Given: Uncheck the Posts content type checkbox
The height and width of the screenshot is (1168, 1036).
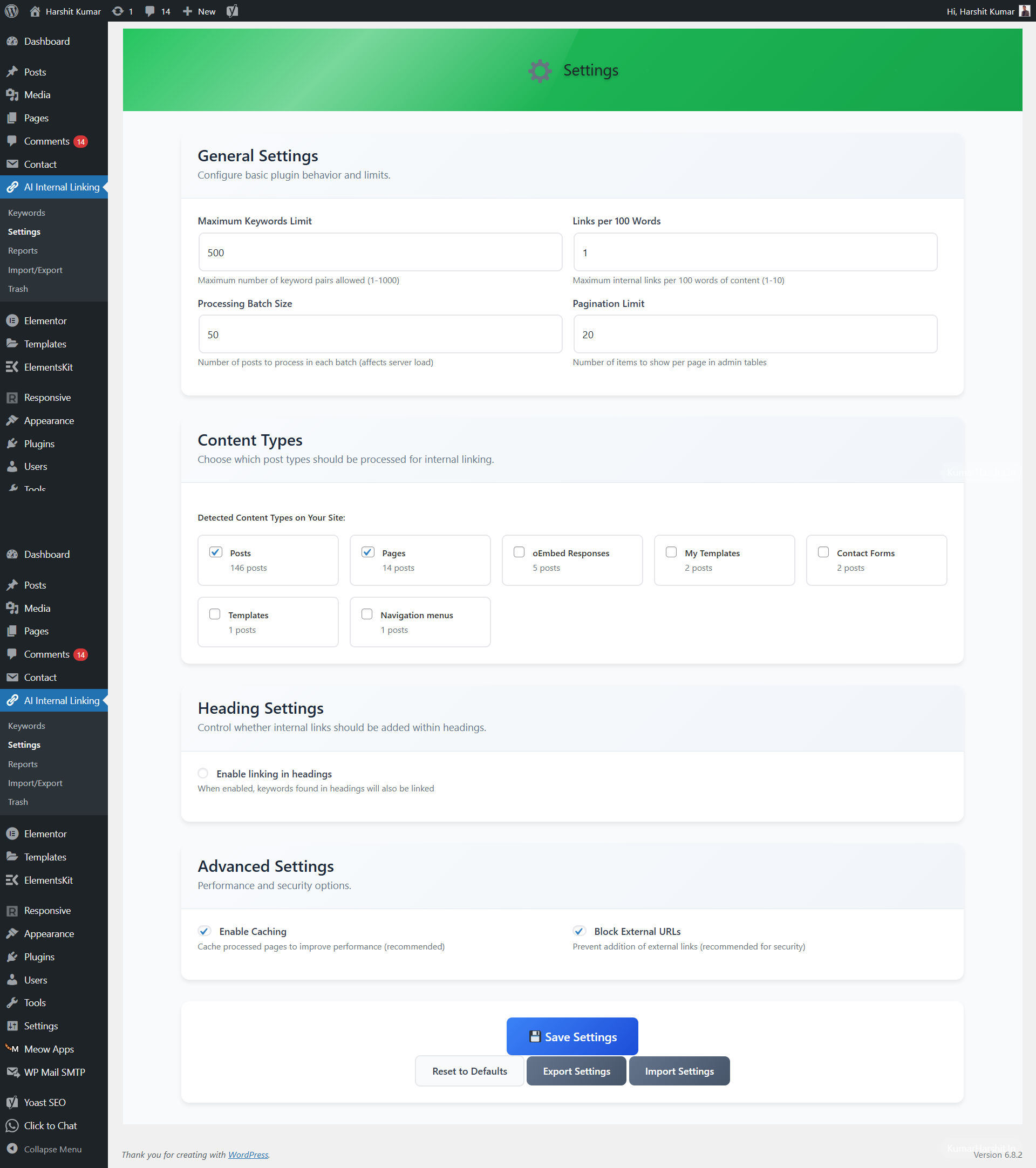Looking at the screenshot, I should [x=215, y=552].
